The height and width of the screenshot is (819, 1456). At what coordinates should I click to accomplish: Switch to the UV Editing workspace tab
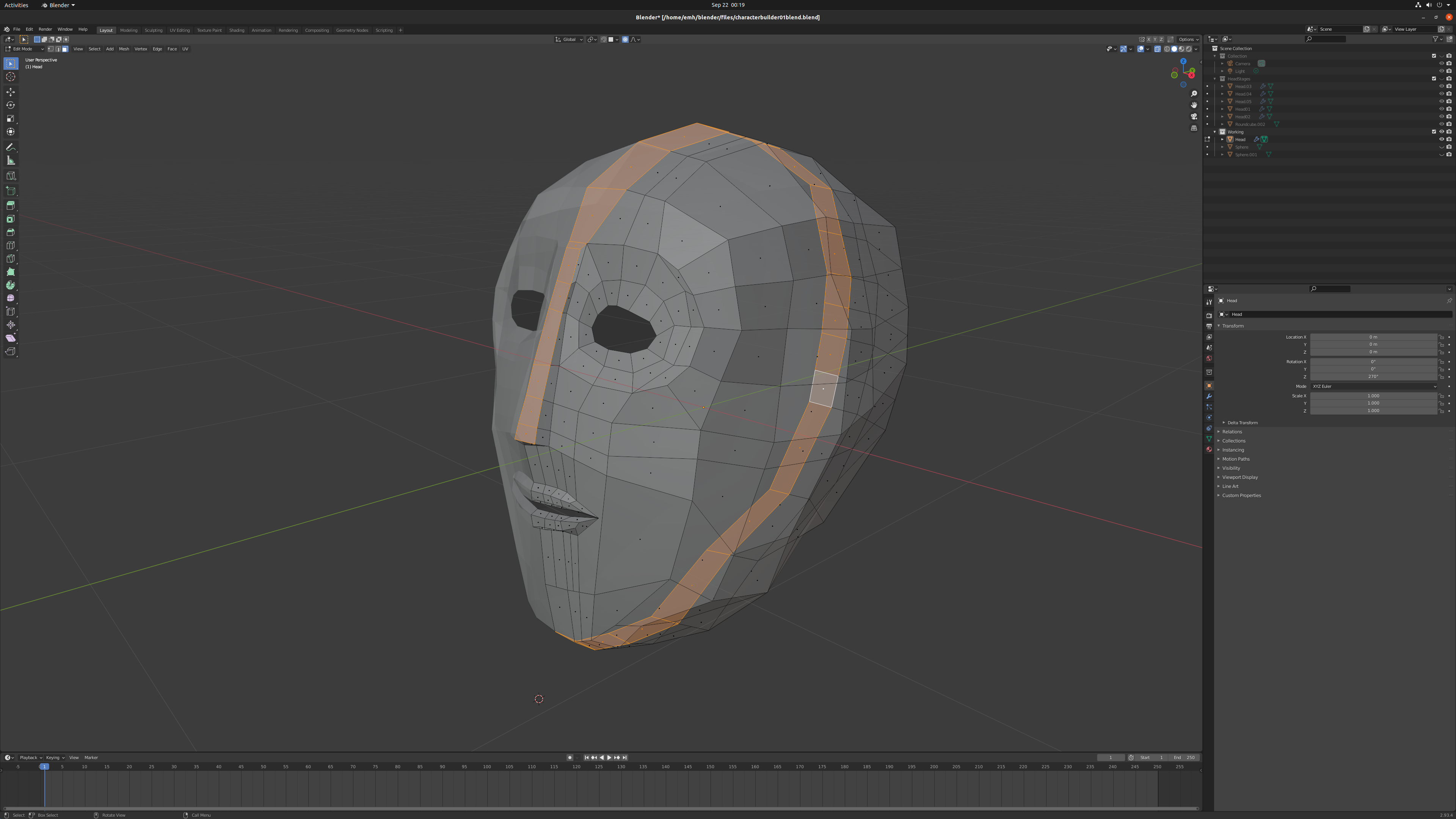point(180,30)
